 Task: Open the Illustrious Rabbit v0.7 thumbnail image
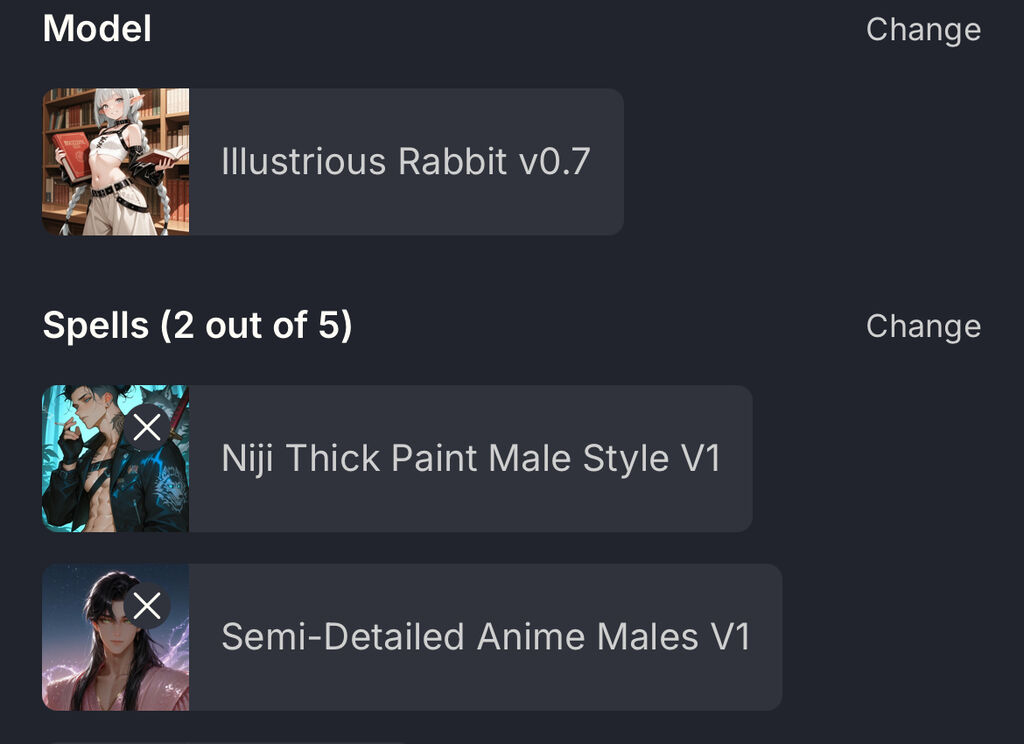[116, 162]
